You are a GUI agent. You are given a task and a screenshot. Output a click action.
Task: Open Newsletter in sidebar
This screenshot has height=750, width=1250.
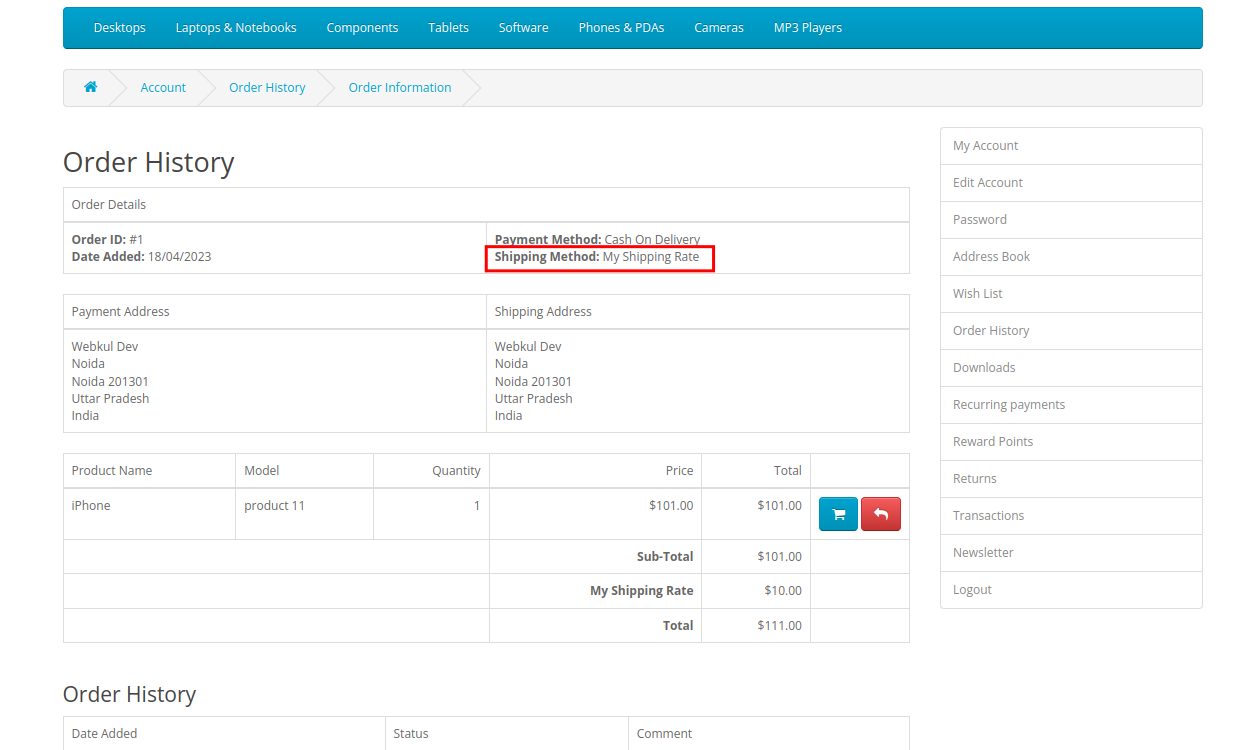coord(1071,553)
